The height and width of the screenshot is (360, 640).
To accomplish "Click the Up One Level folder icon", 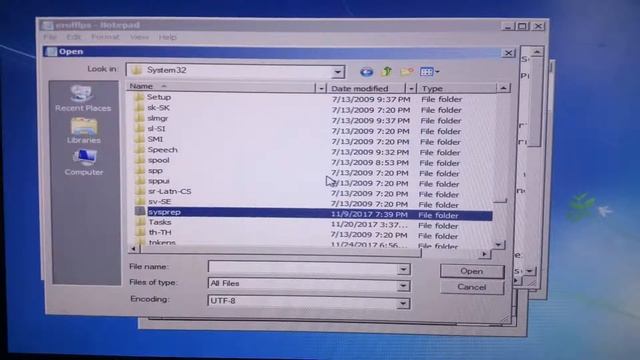I will [386, 72].
